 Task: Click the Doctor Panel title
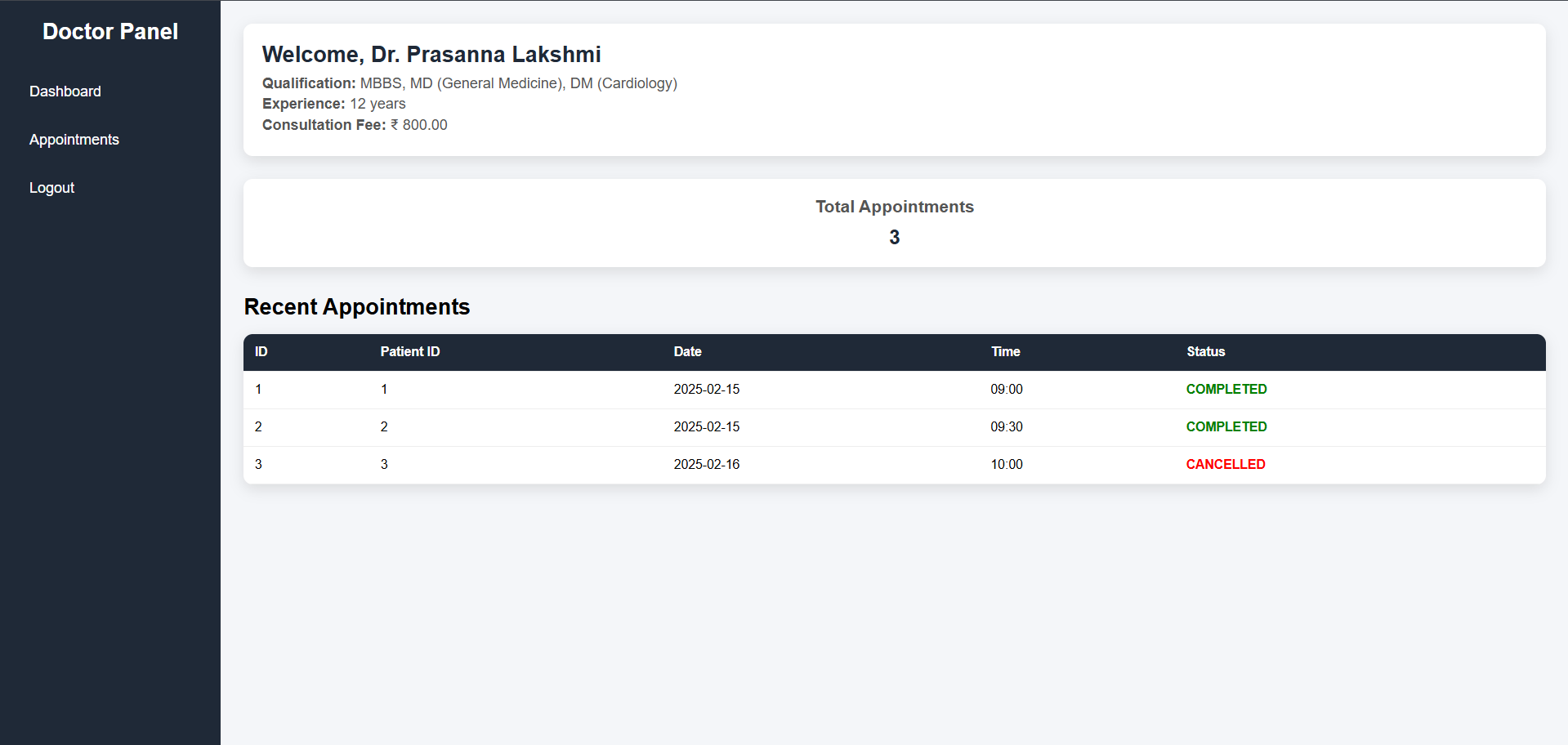(x=110, y=31)
